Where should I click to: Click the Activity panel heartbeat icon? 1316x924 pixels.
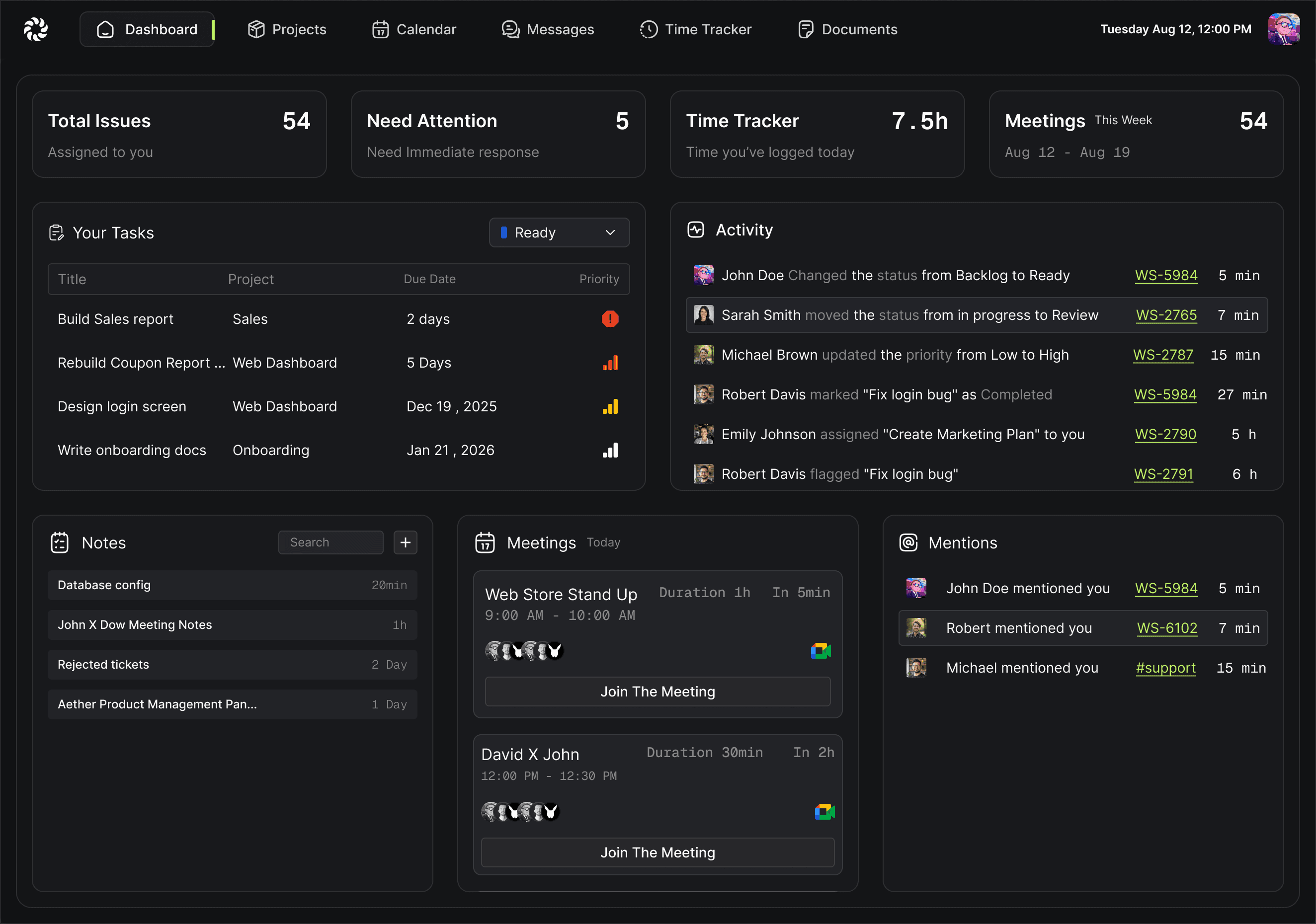click(695, 230)
